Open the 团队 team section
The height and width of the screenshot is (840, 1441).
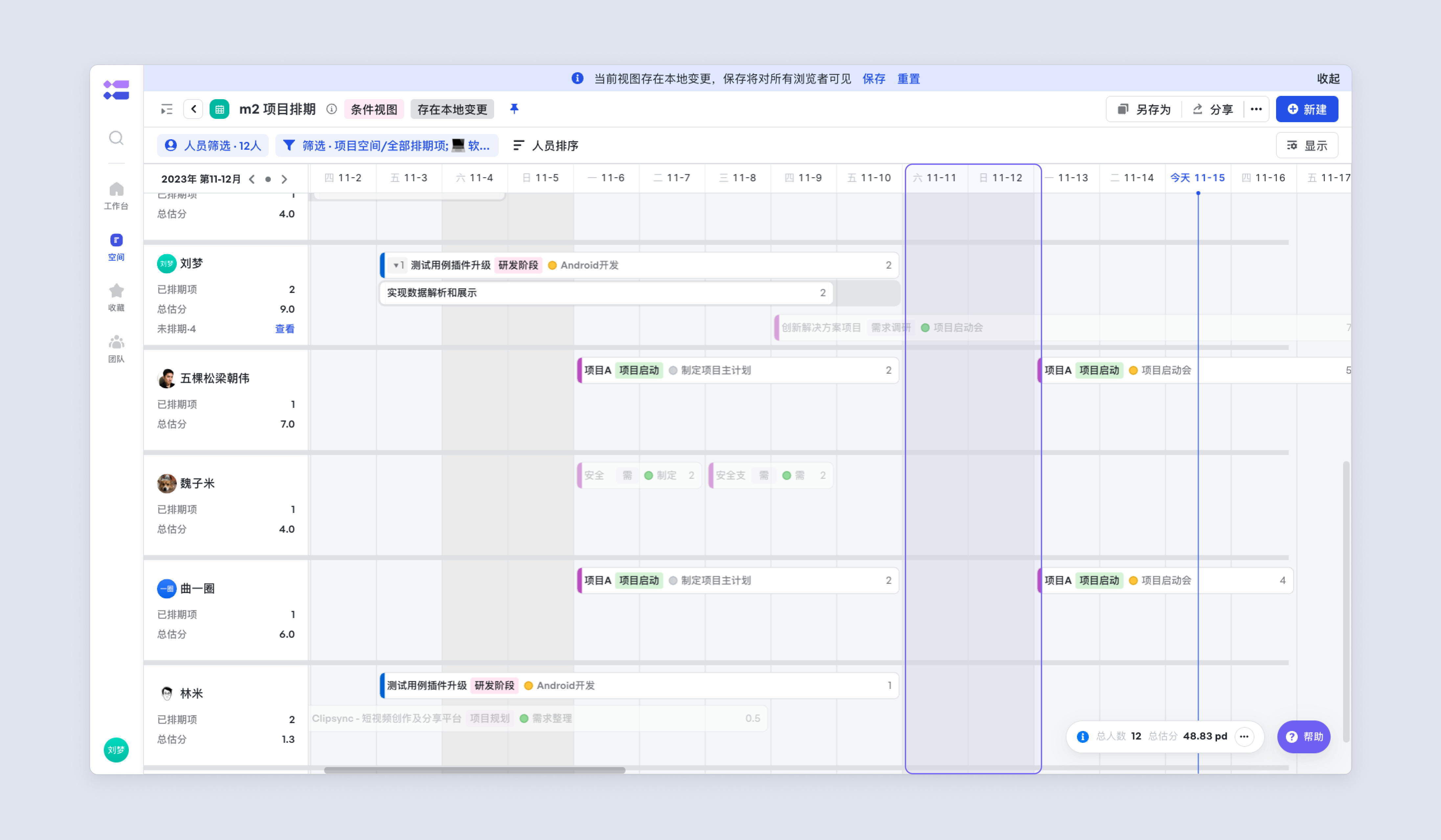[116, 348]
